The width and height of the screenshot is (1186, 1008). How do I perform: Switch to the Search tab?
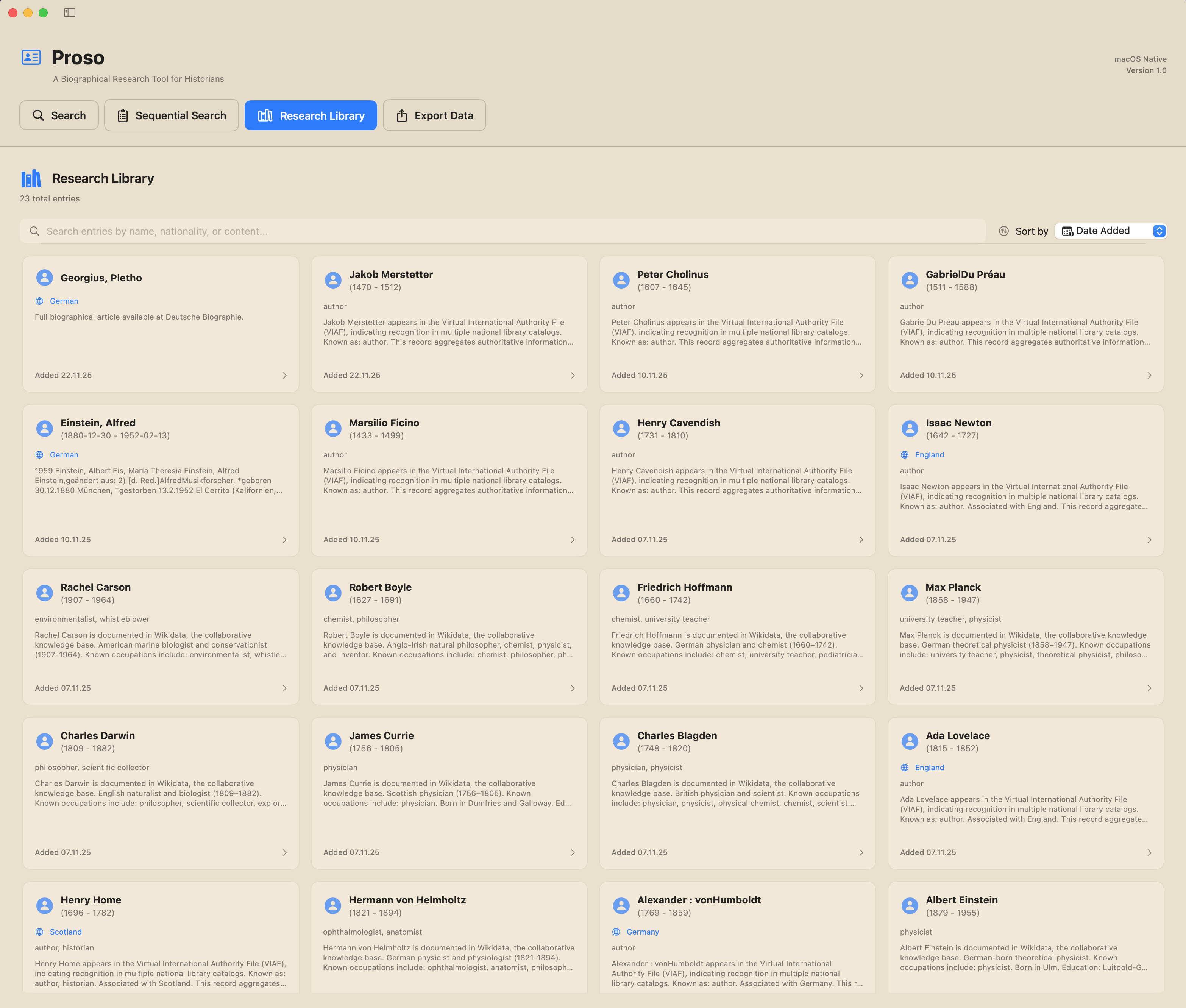click(59, 115)
